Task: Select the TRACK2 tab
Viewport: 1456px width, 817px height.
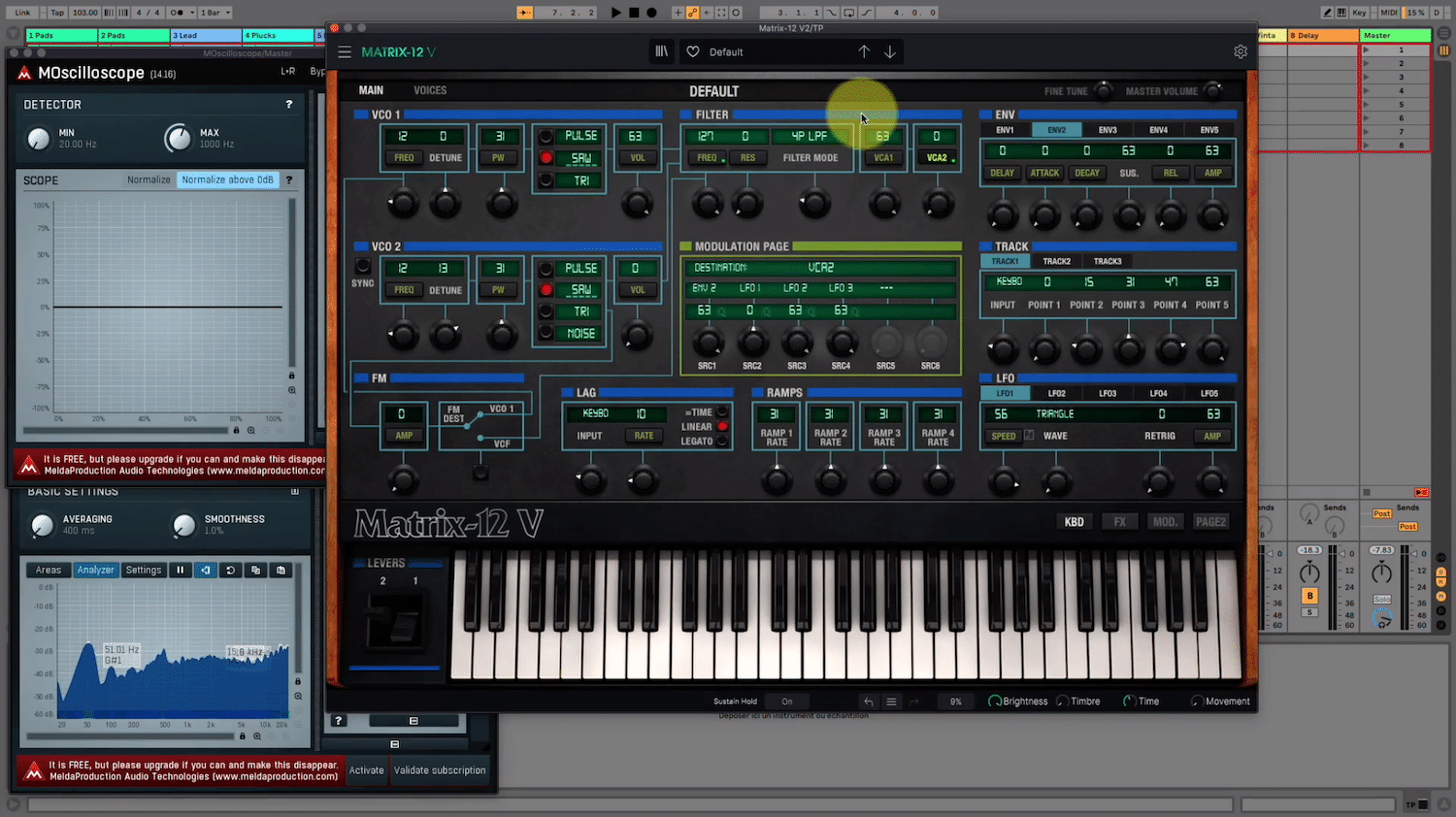Action: coord(1056,261)
